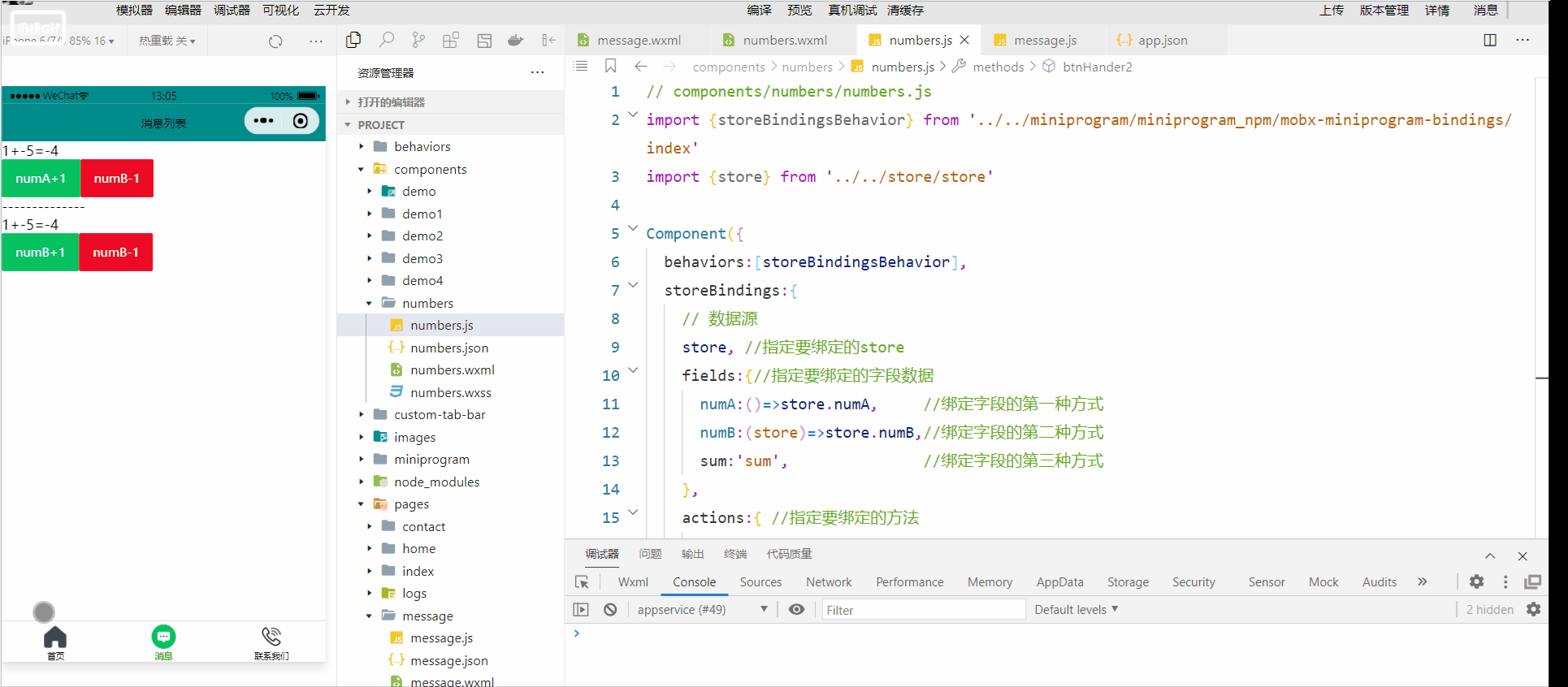This screenshot has width=1568, height=687.
Task: Expand the behaviors folder
Action: [422, 146]
